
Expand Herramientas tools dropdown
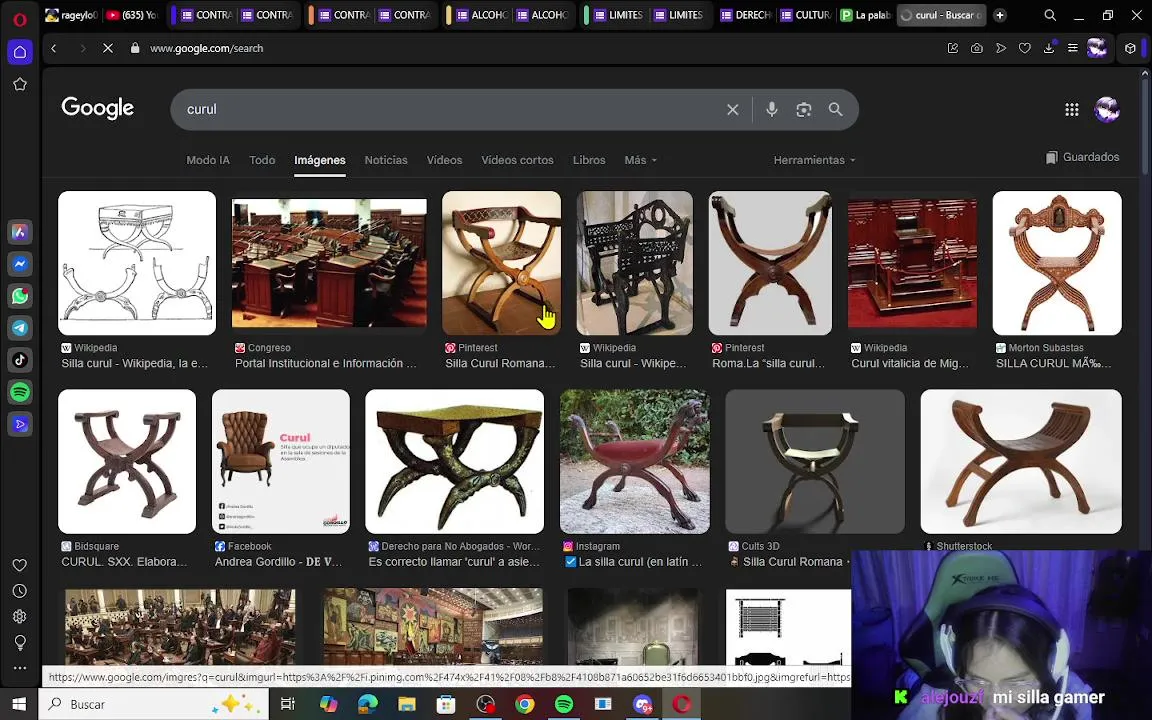pyautogui.click(x=814, y=160)
